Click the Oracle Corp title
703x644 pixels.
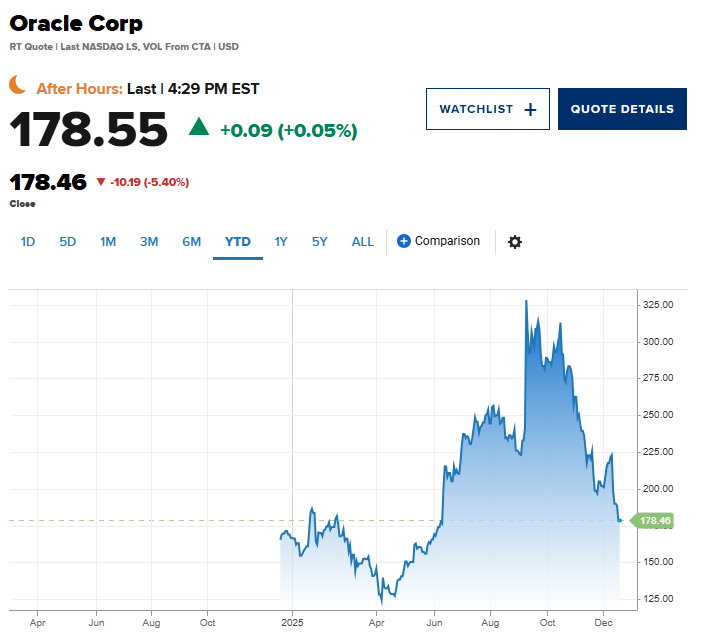76,23
